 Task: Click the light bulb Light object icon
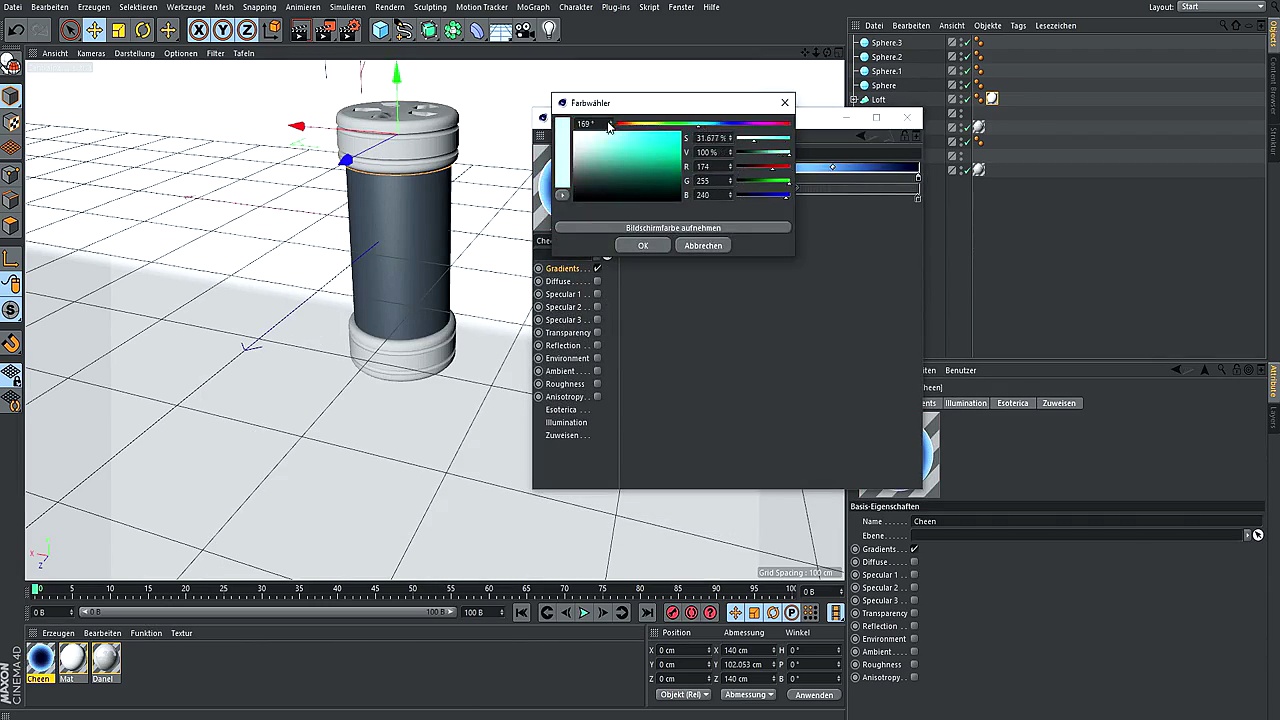pyautogui.click(x=549, y=31)
